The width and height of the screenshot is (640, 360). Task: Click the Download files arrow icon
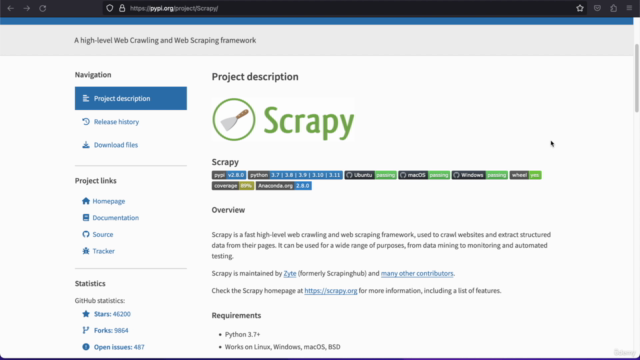(x=86, y=145)
